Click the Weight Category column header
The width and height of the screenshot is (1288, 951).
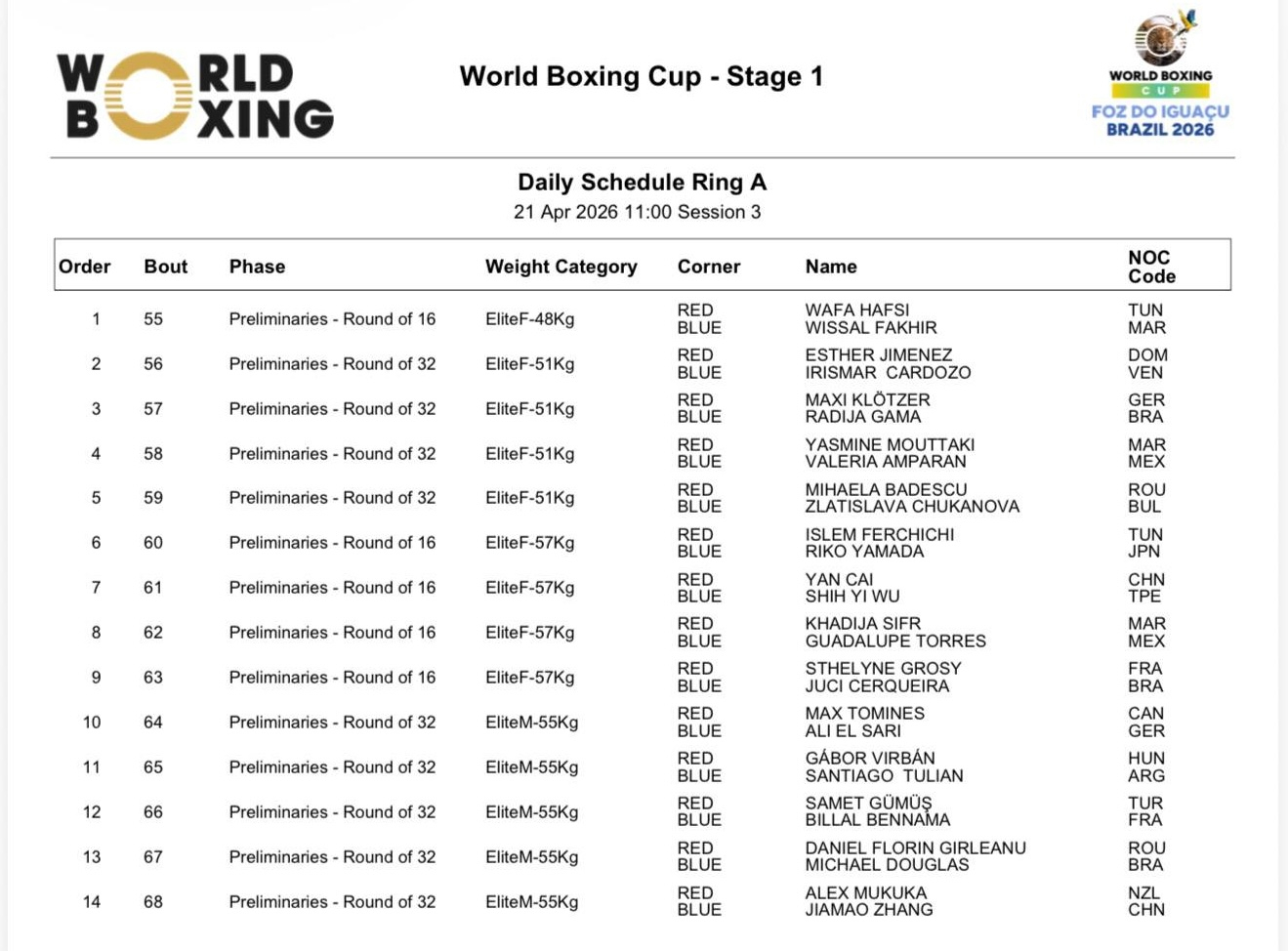point(561,267)
